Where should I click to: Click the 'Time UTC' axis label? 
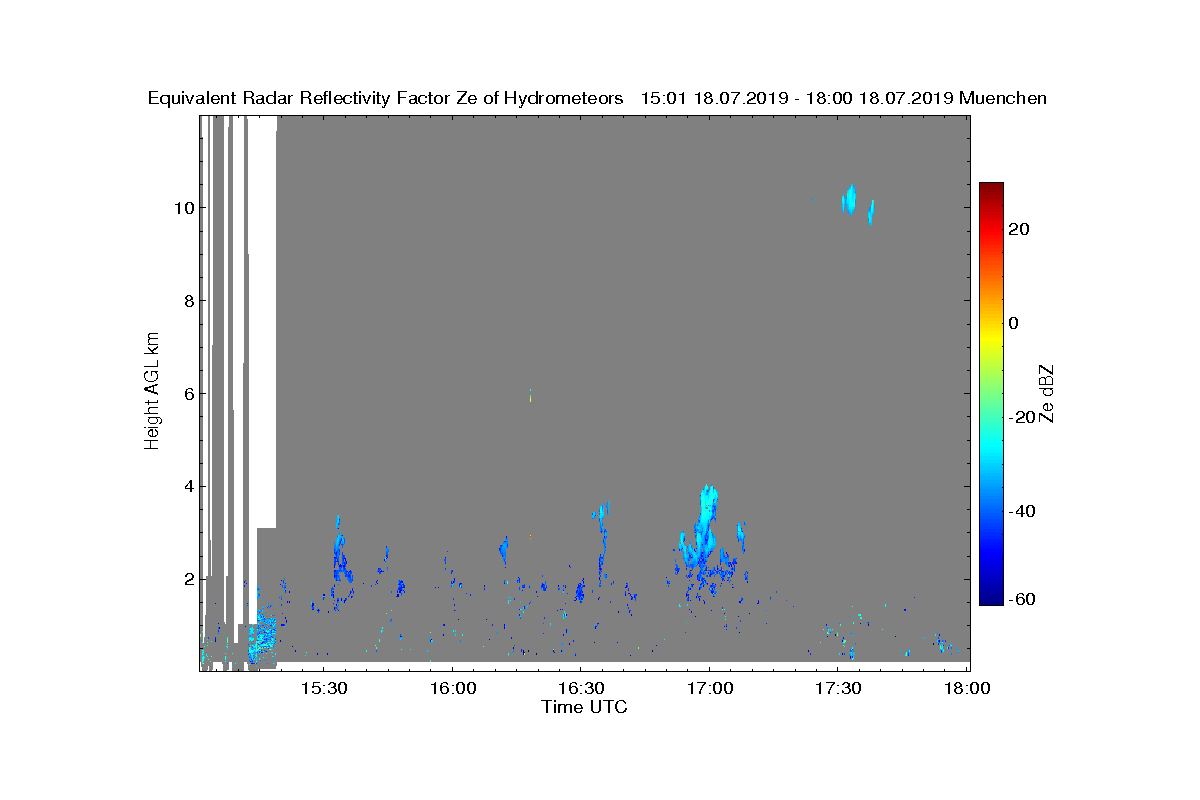pyautogui.click(x=585, y=707)
